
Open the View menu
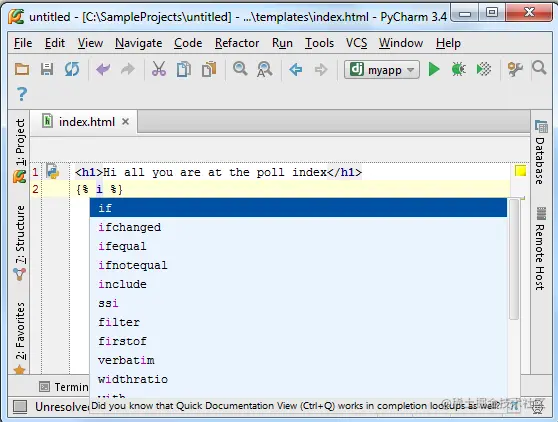click(90, 43)
